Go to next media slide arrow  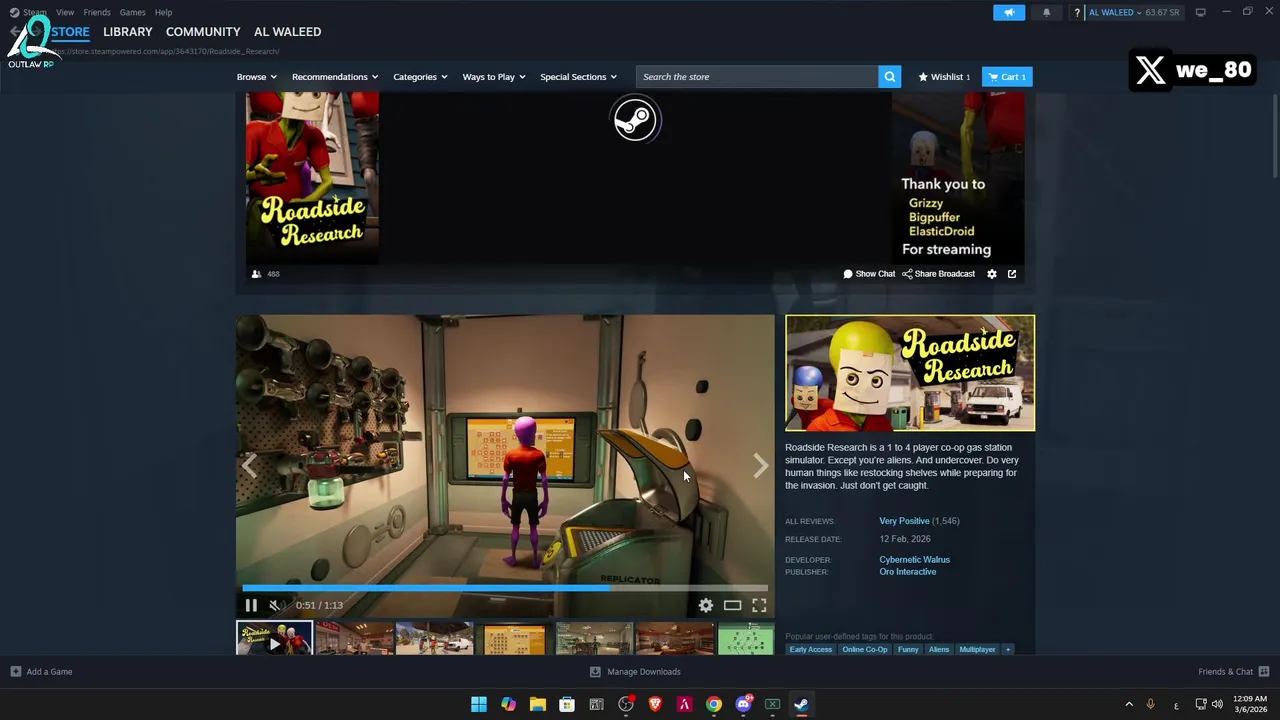760,465
